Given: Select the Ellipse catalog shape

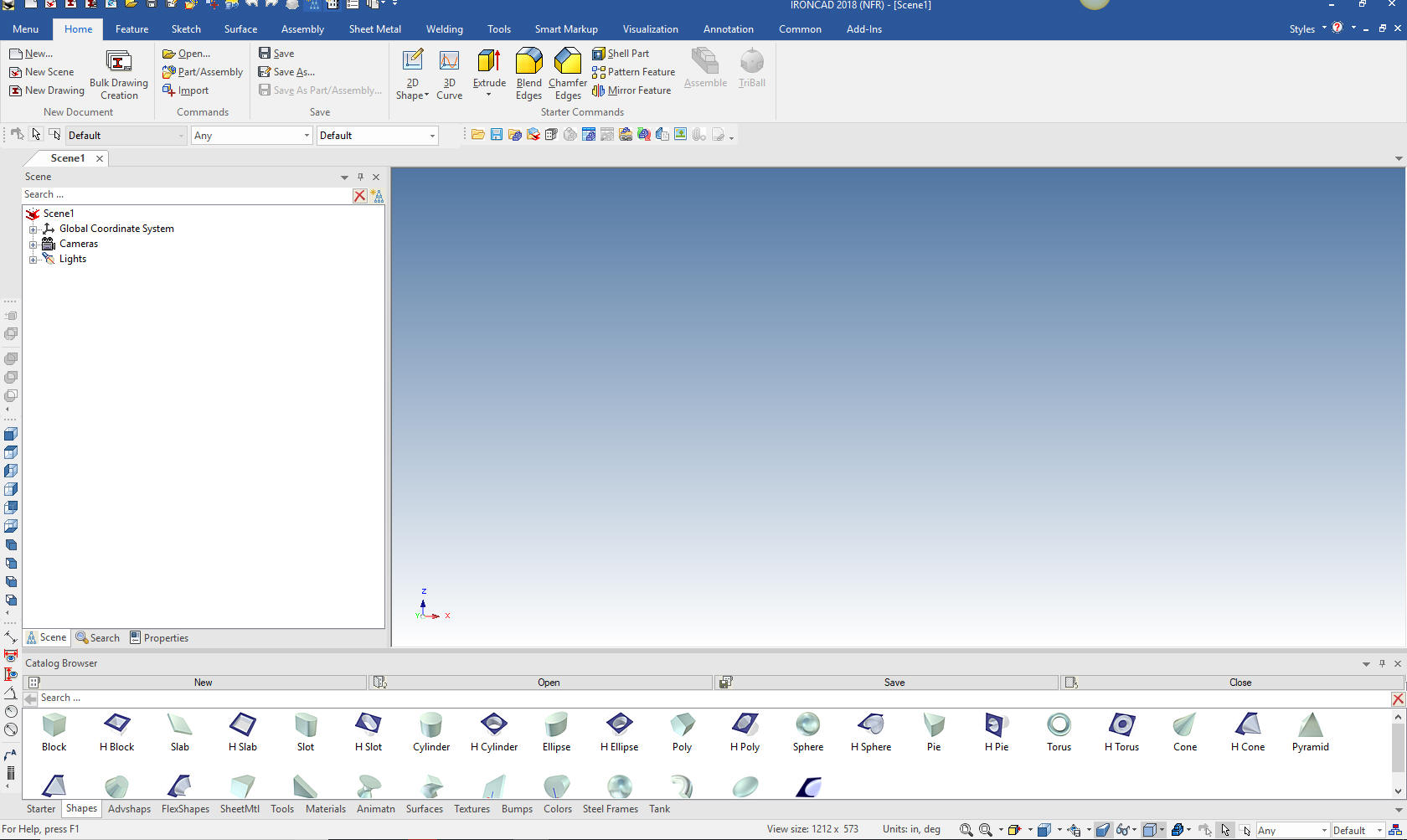Looking at the screenshot, I should 556,732.
